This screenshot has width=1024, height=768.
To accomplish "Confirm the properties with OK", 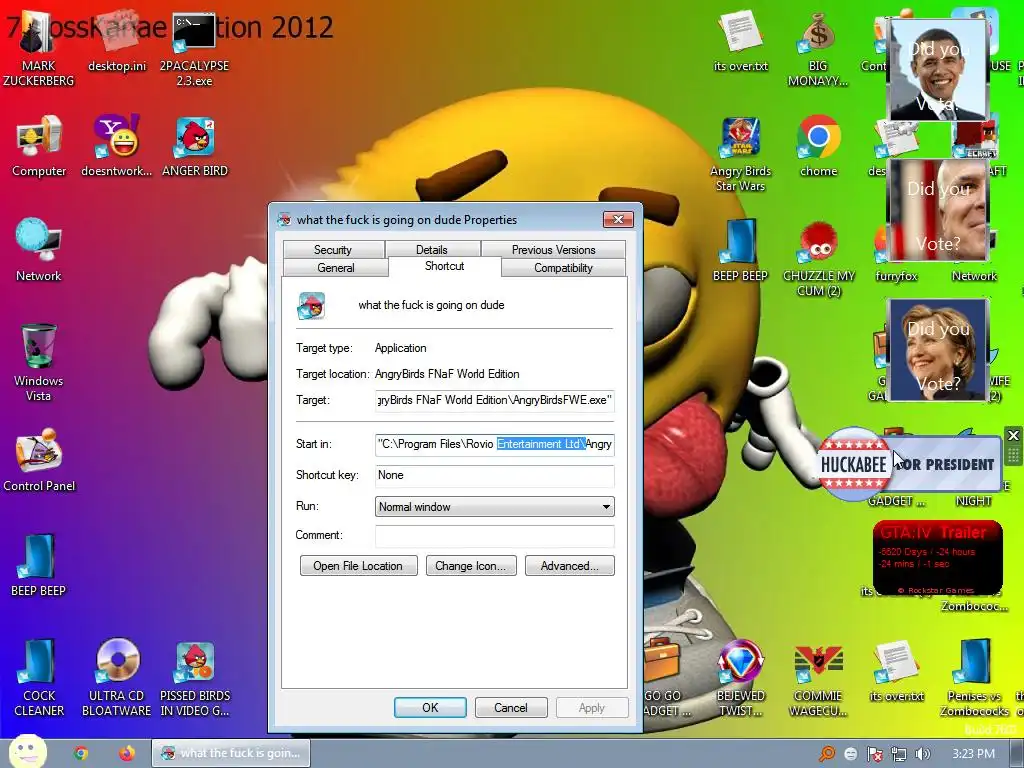I will tap(430, 707).
